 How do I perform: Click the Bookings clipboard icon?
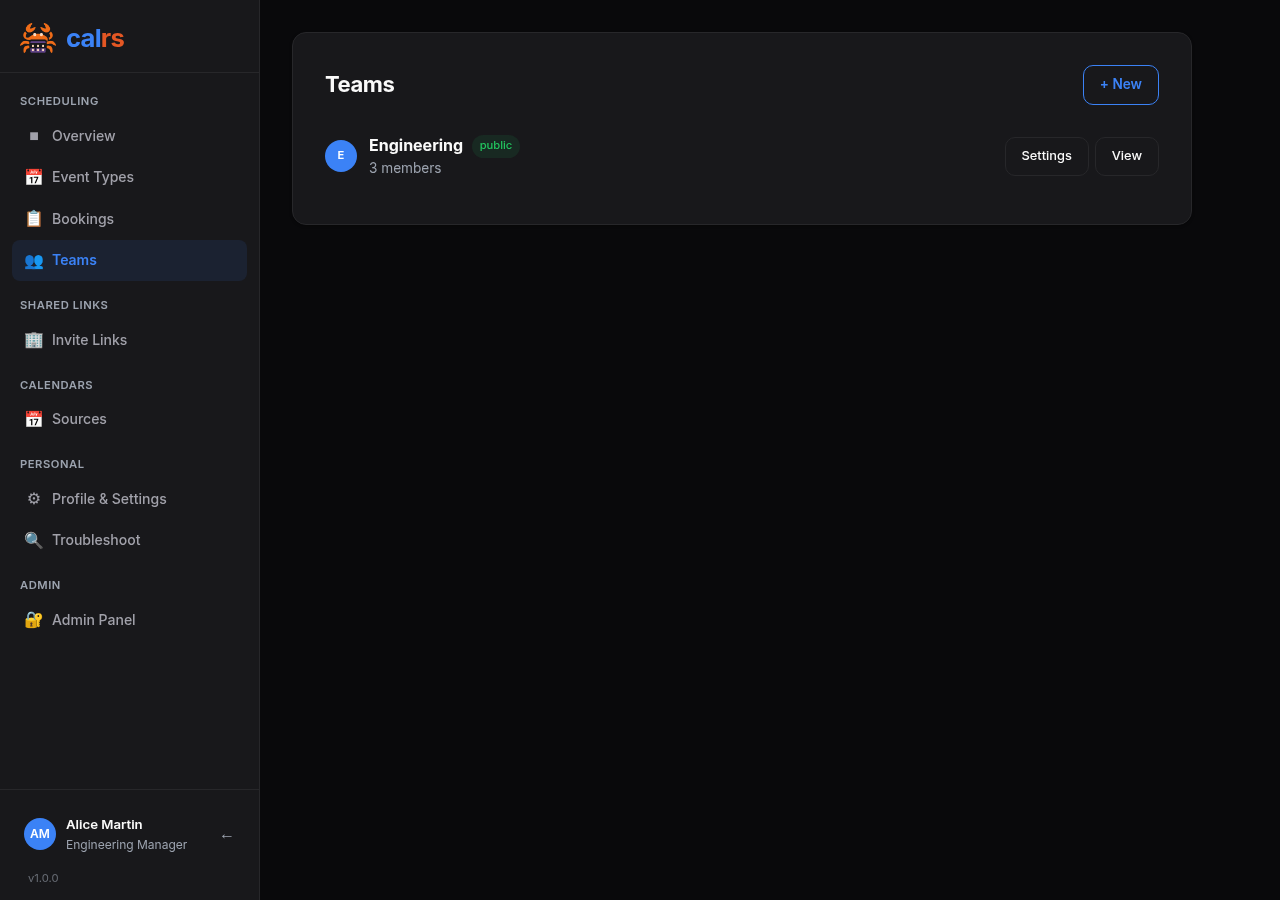[x=34, y=219]
